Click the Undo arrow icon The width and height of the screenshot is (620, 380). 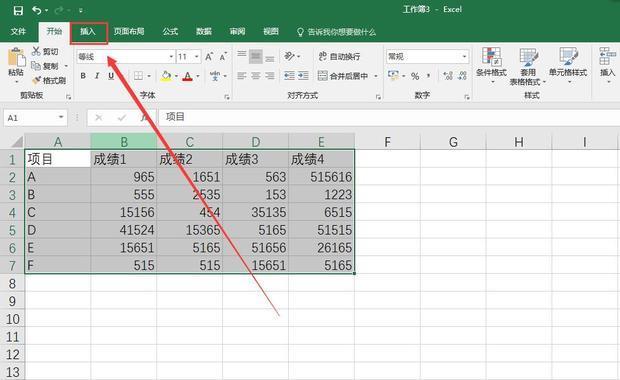(37, 10)
